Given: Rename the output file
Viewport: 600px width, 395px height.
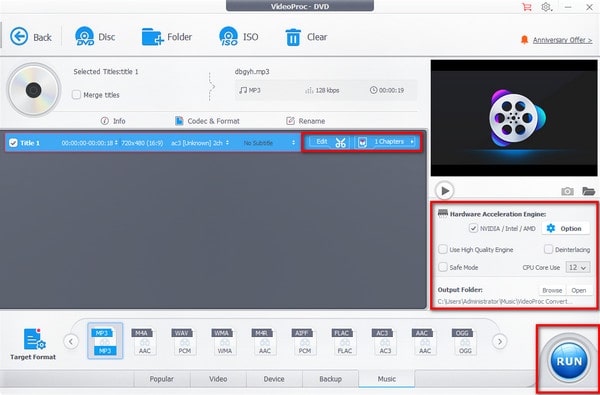Looking at the screenshot, I should click(305, 121).
